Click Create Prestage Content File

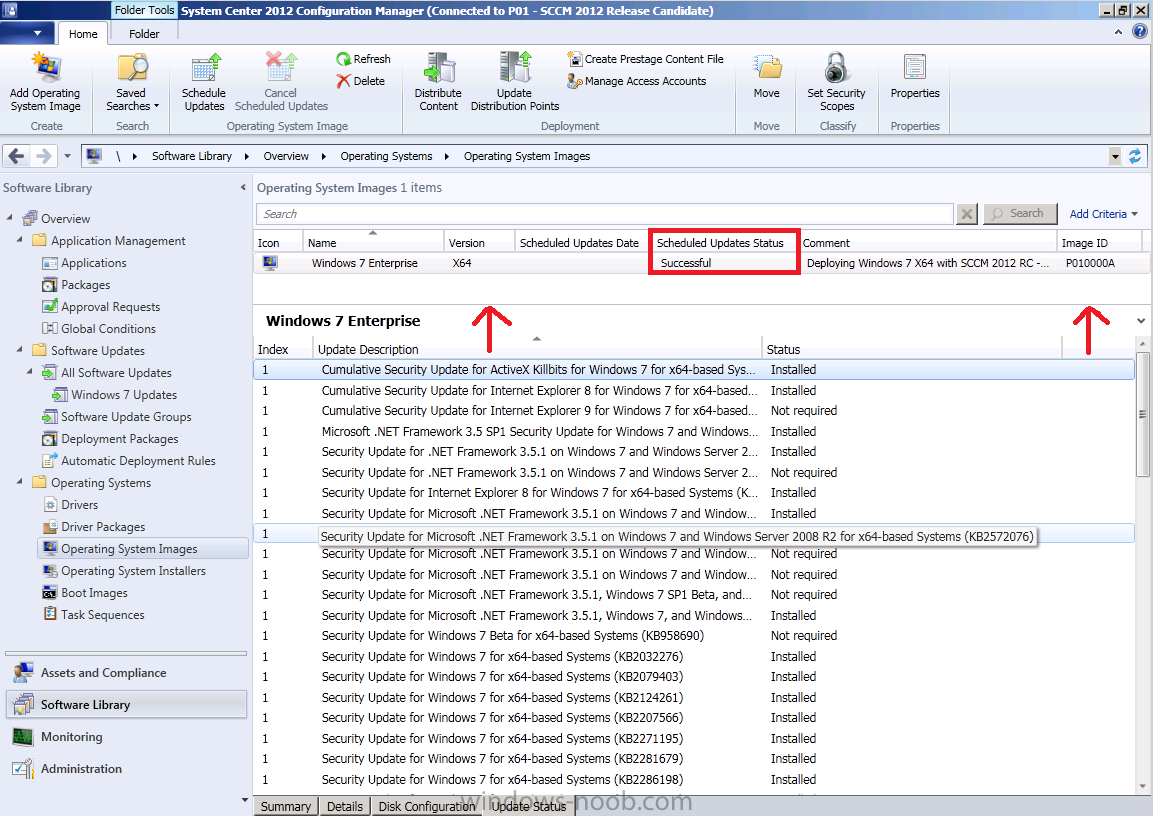[x=646, y=59]
